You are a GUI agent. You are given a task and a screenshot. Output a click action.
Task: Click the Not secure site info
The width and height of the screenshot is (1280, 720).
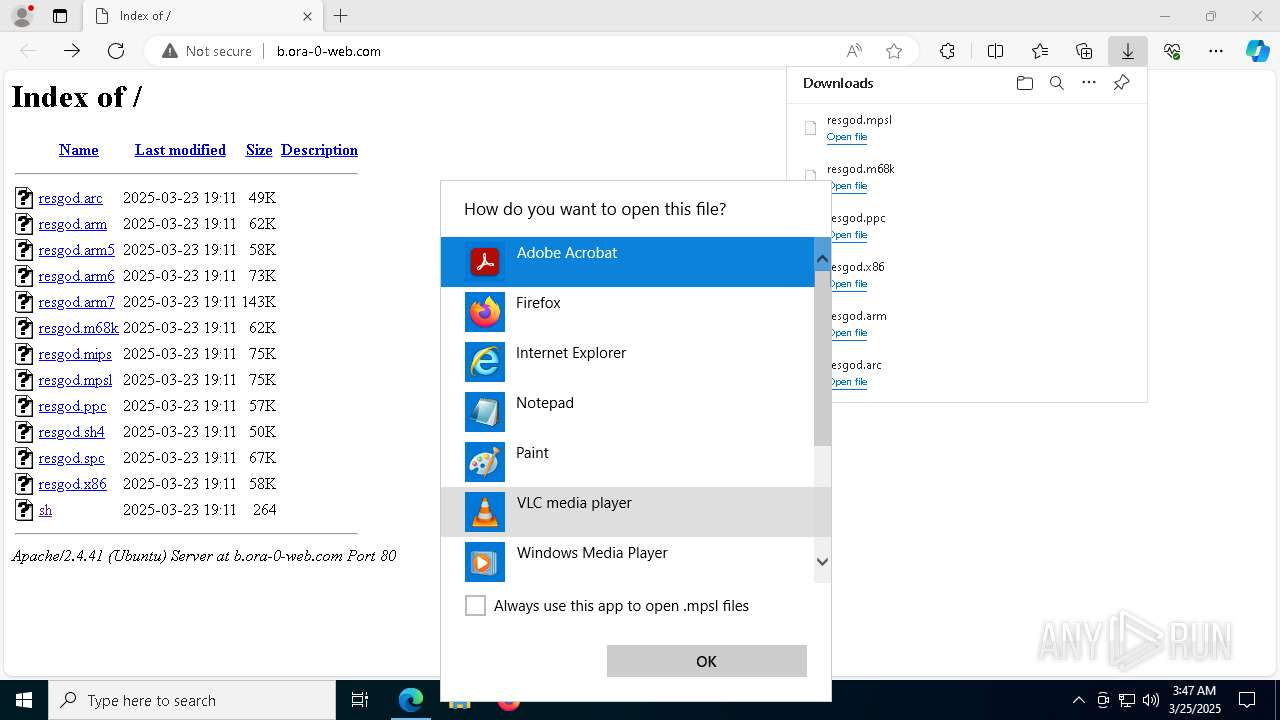207,51
